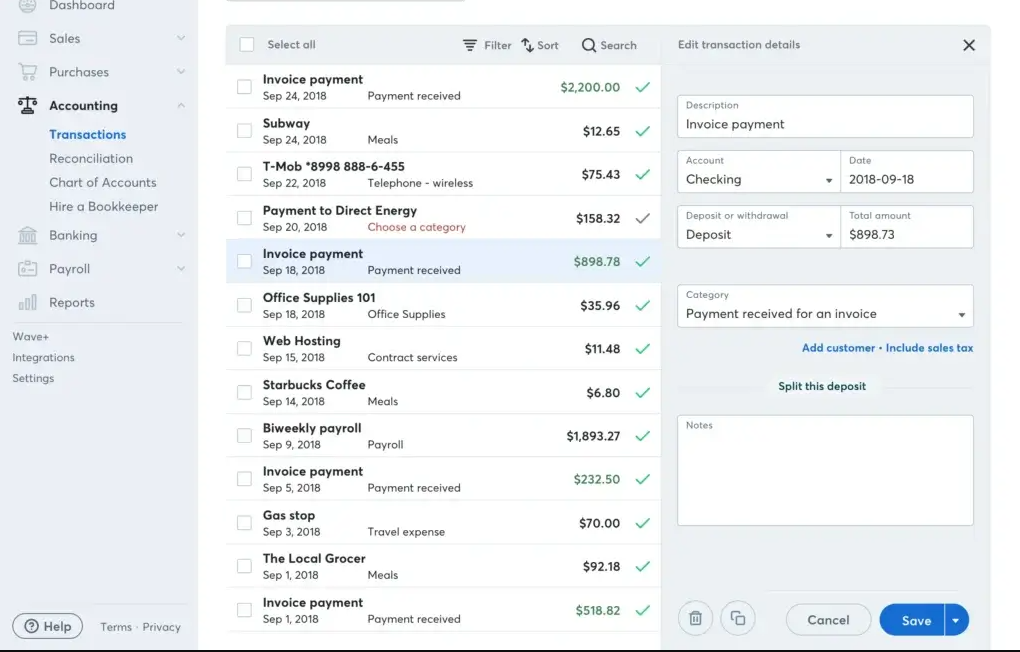Click inside the Notes text area
The height and width of the screenshot is (652, 1020).
[824, 470]
